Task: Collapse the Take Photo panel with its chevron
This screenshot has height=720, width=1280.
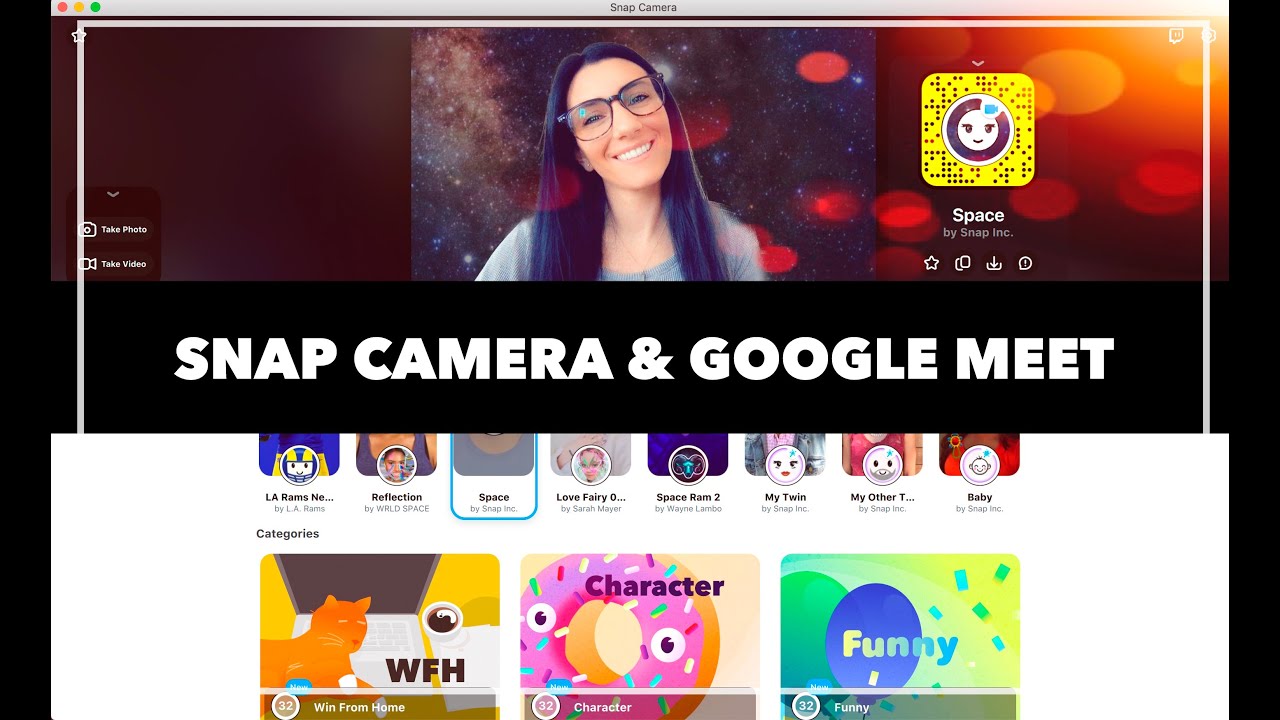Action: 112,193
